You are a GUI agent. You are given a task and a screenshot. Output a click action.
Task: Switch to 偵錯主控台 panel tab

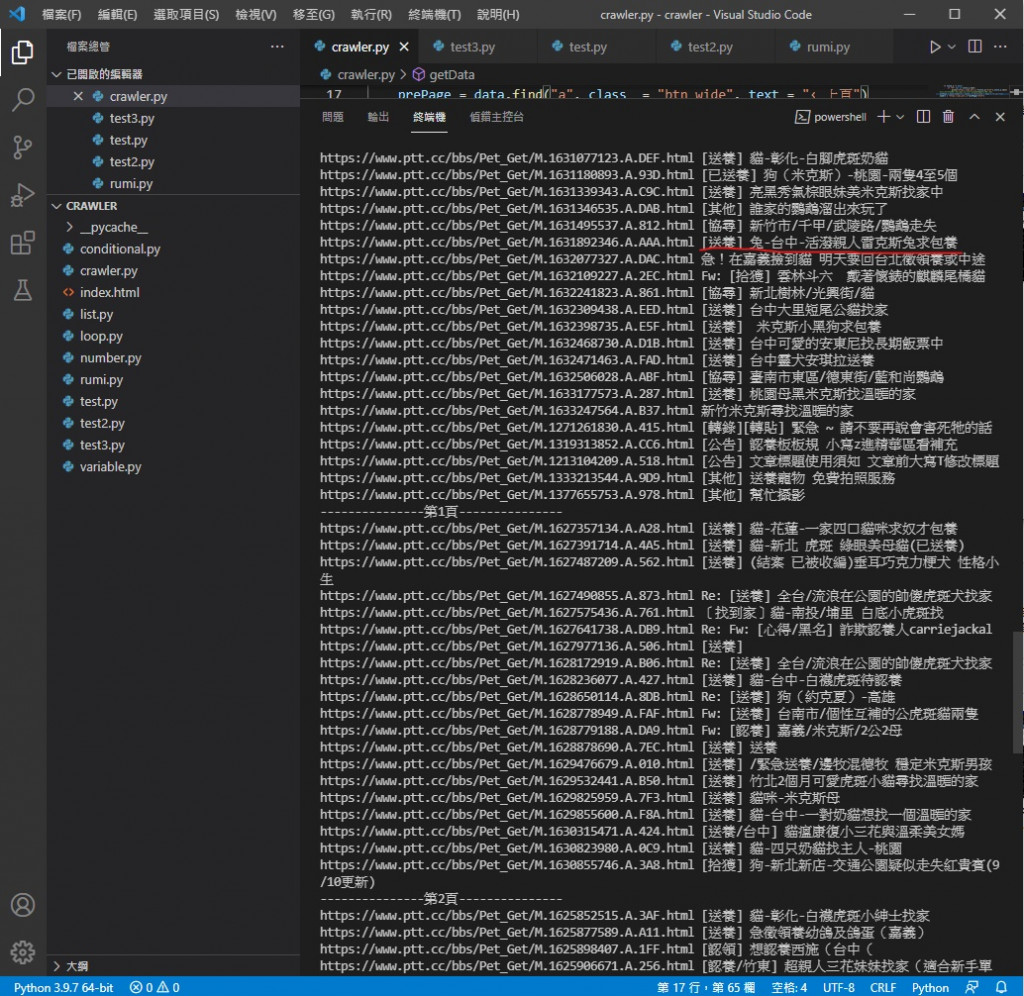(496, 117)
